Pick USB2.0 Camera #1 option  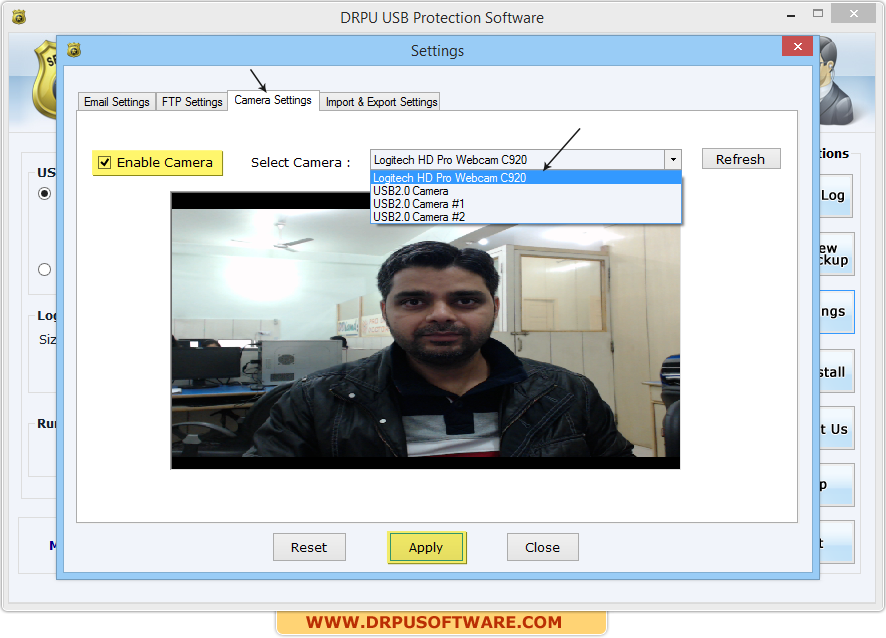(x=525, y=204)
